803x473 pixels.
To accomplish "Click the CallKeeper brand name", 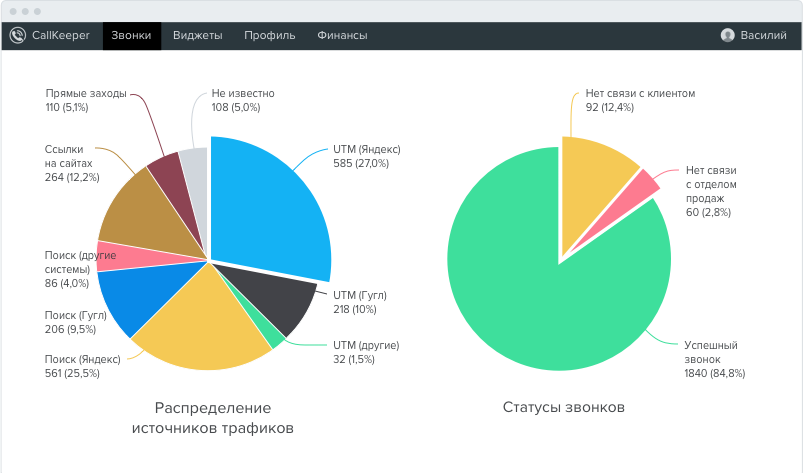I will [x=60, y=35].
